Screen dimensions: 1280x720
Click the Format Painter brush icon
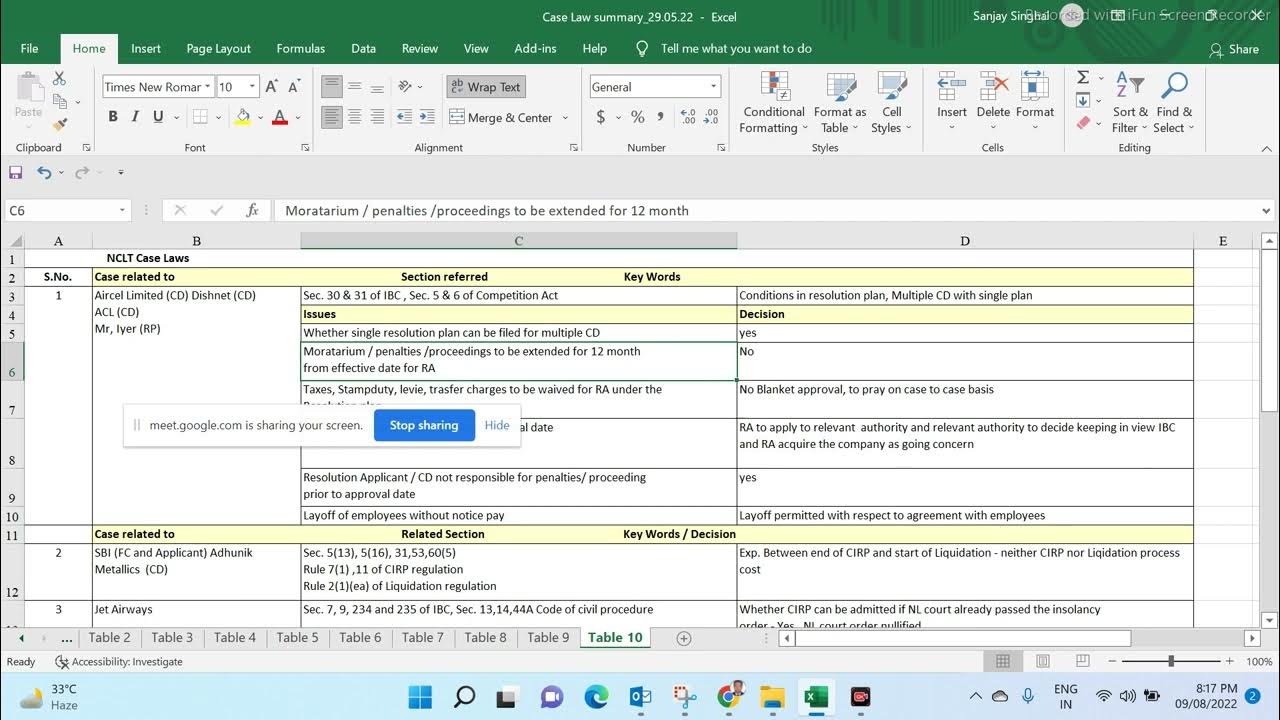[59, 125]
